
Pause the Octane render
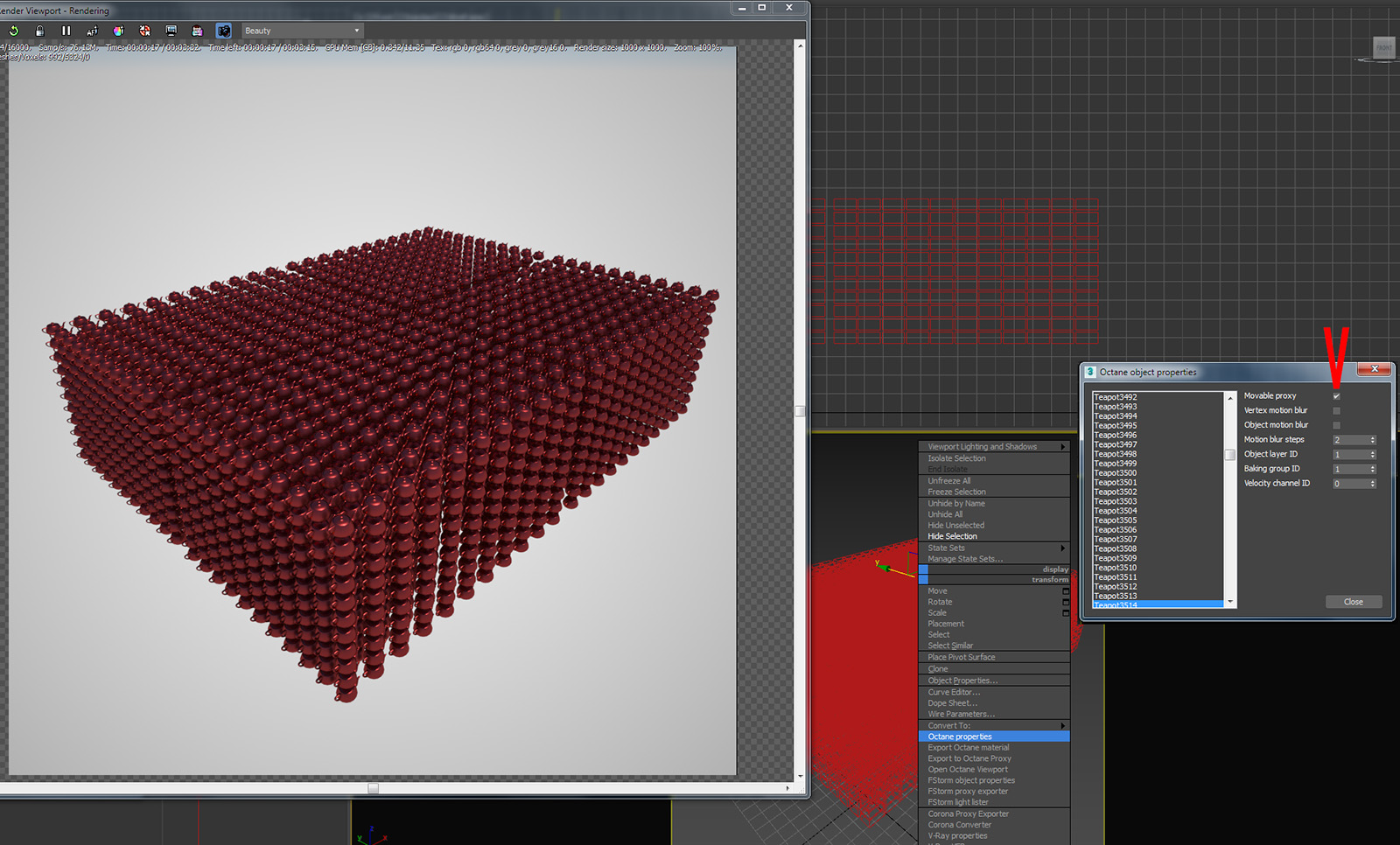click(x=66, y=31)
